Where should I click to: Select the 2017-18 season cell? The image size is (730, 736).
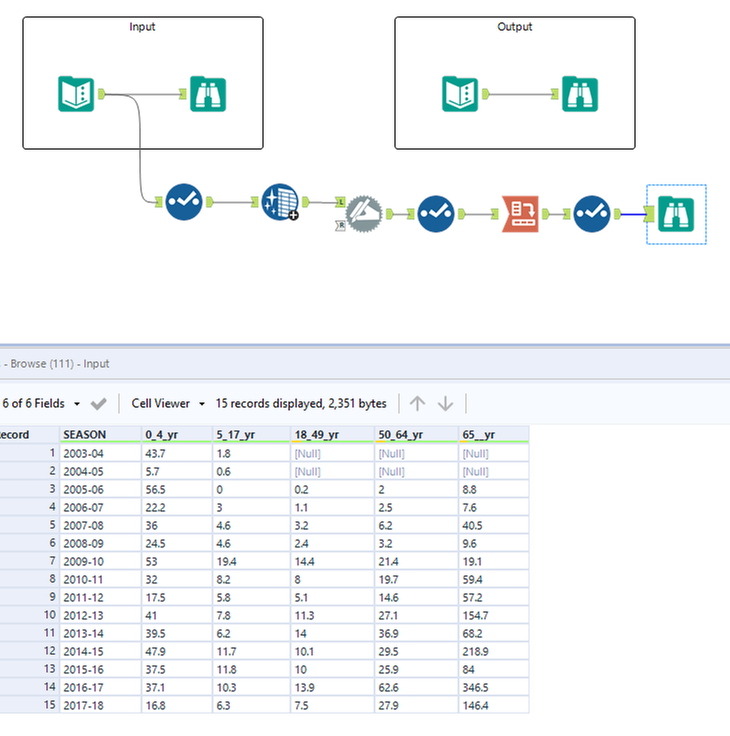[100, 705]
